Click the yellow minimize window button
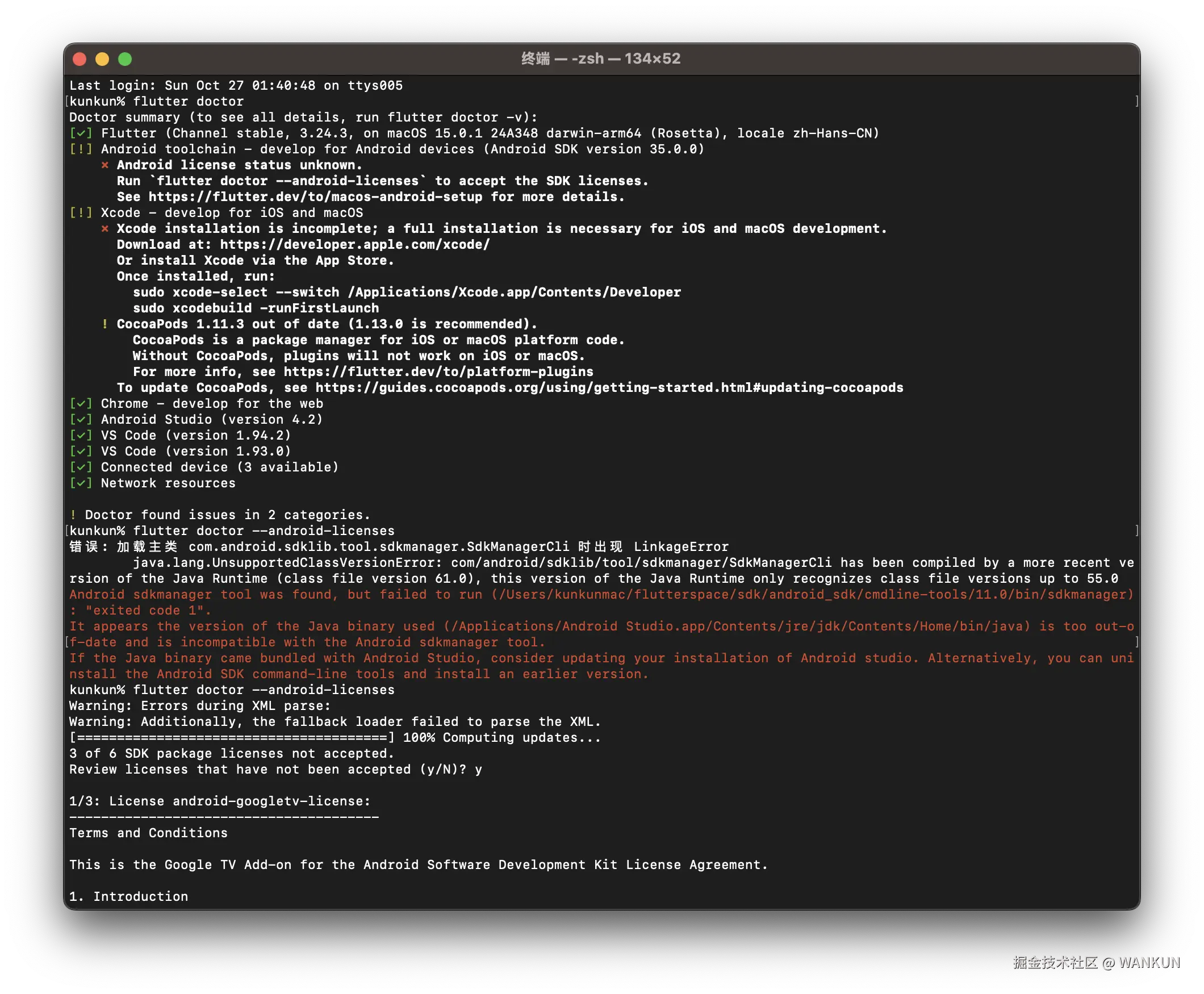The height and width of the screenshot is (994, 1204). click(102, 59)
